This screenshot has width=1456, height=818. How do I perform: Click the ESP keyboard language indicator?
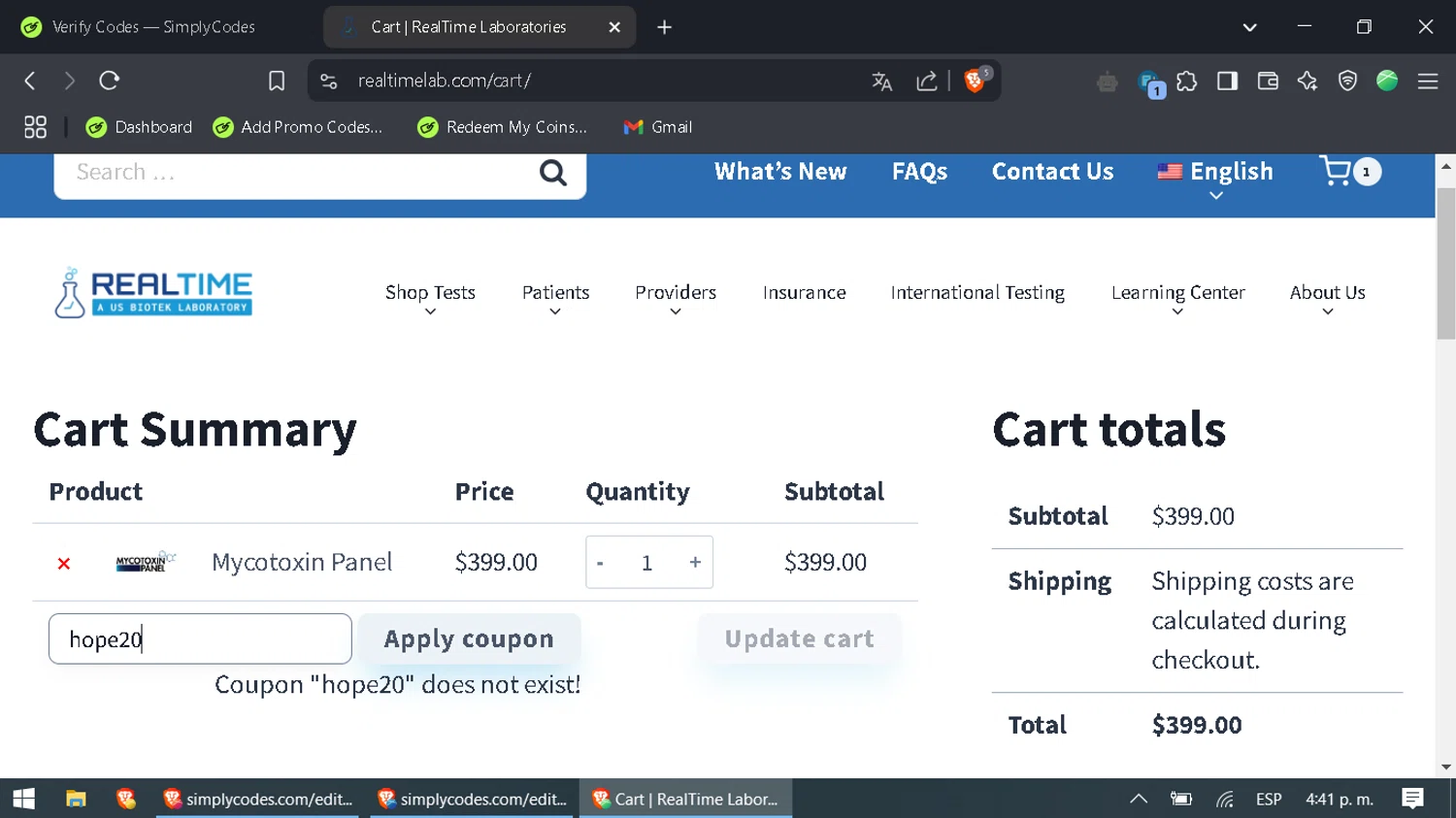pos(1268,799)
